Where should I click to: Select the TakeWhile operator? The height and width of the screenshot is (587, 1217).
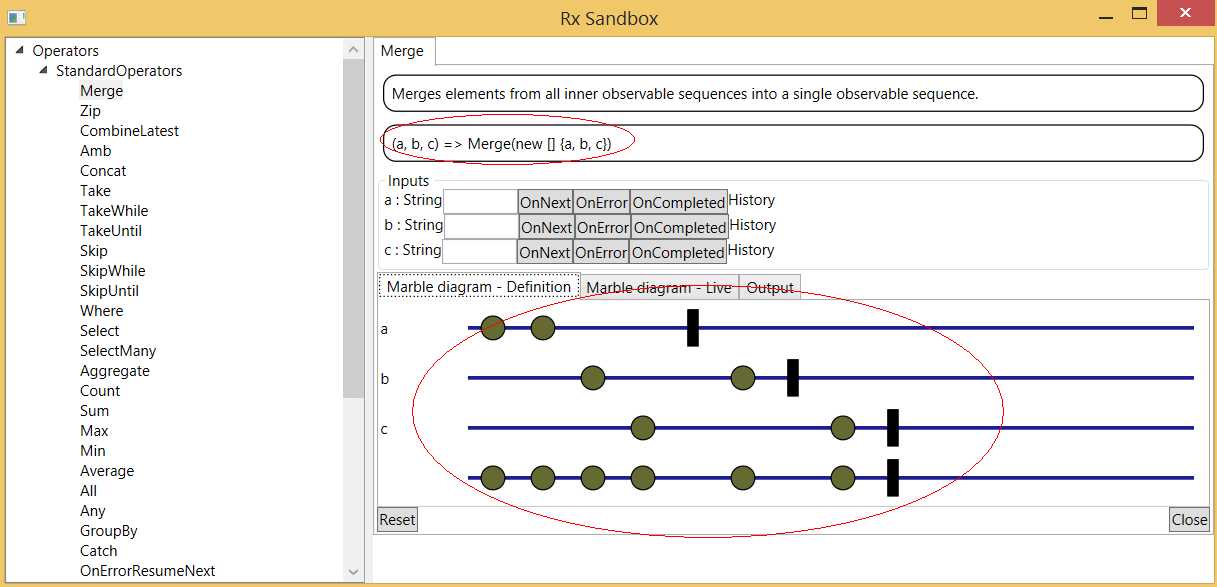point(114,211)
